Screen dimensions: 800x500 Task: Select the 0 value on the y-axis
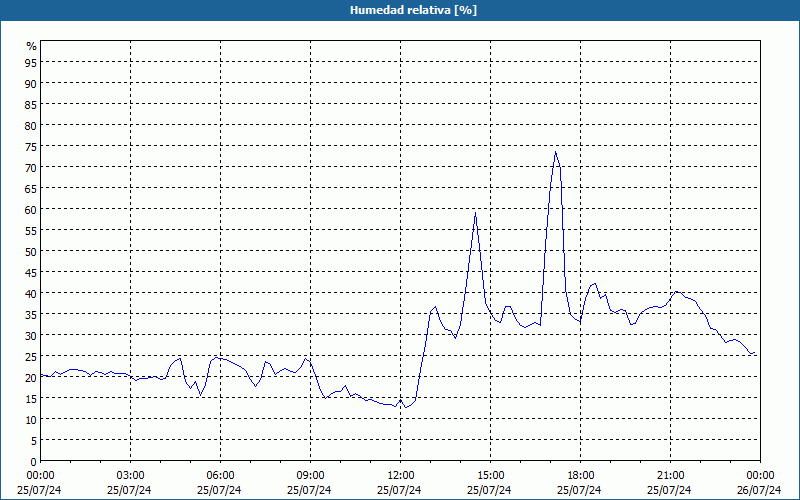(34, 462)
